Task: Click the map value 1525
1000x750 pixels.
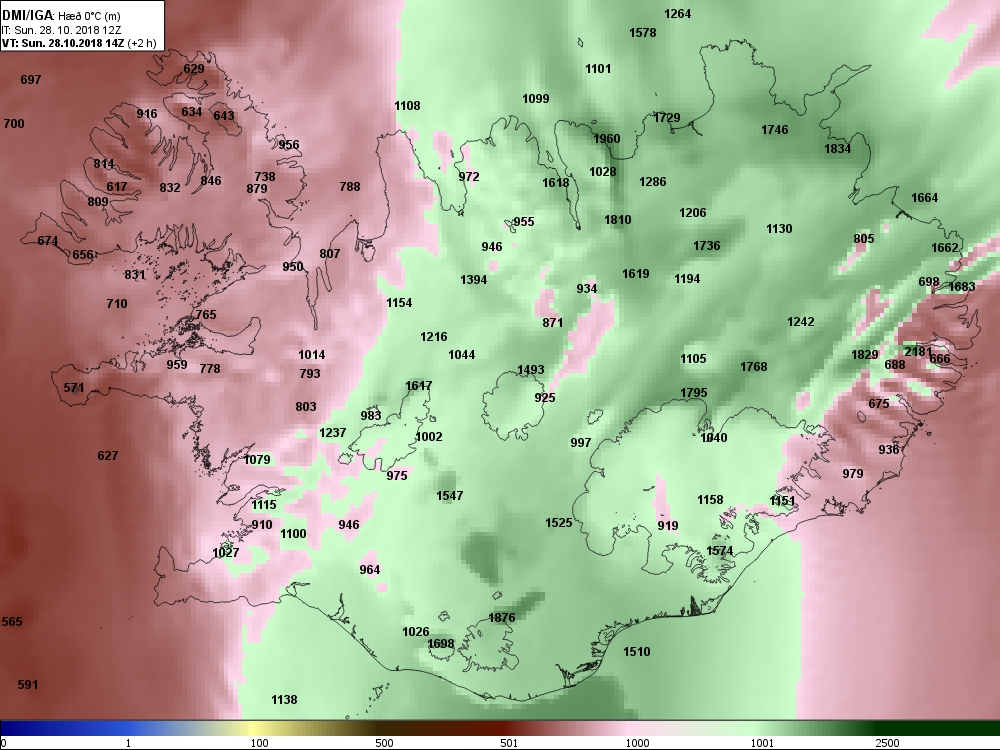Action: pos(559,523)
